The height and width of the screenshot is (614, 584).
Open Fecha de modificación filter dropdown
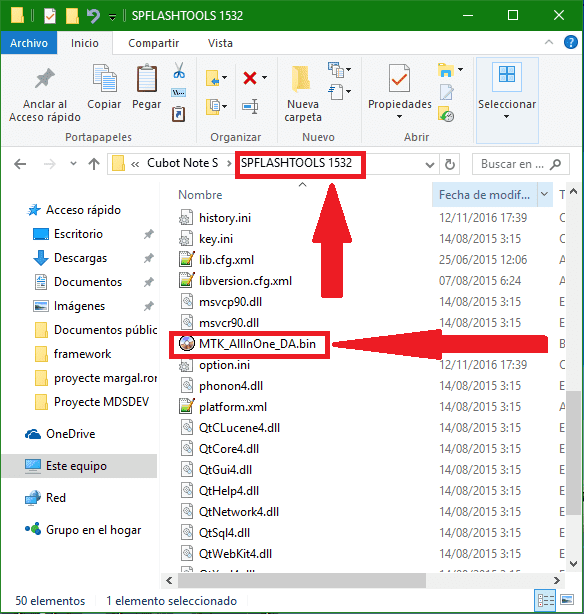pos(544,195)
